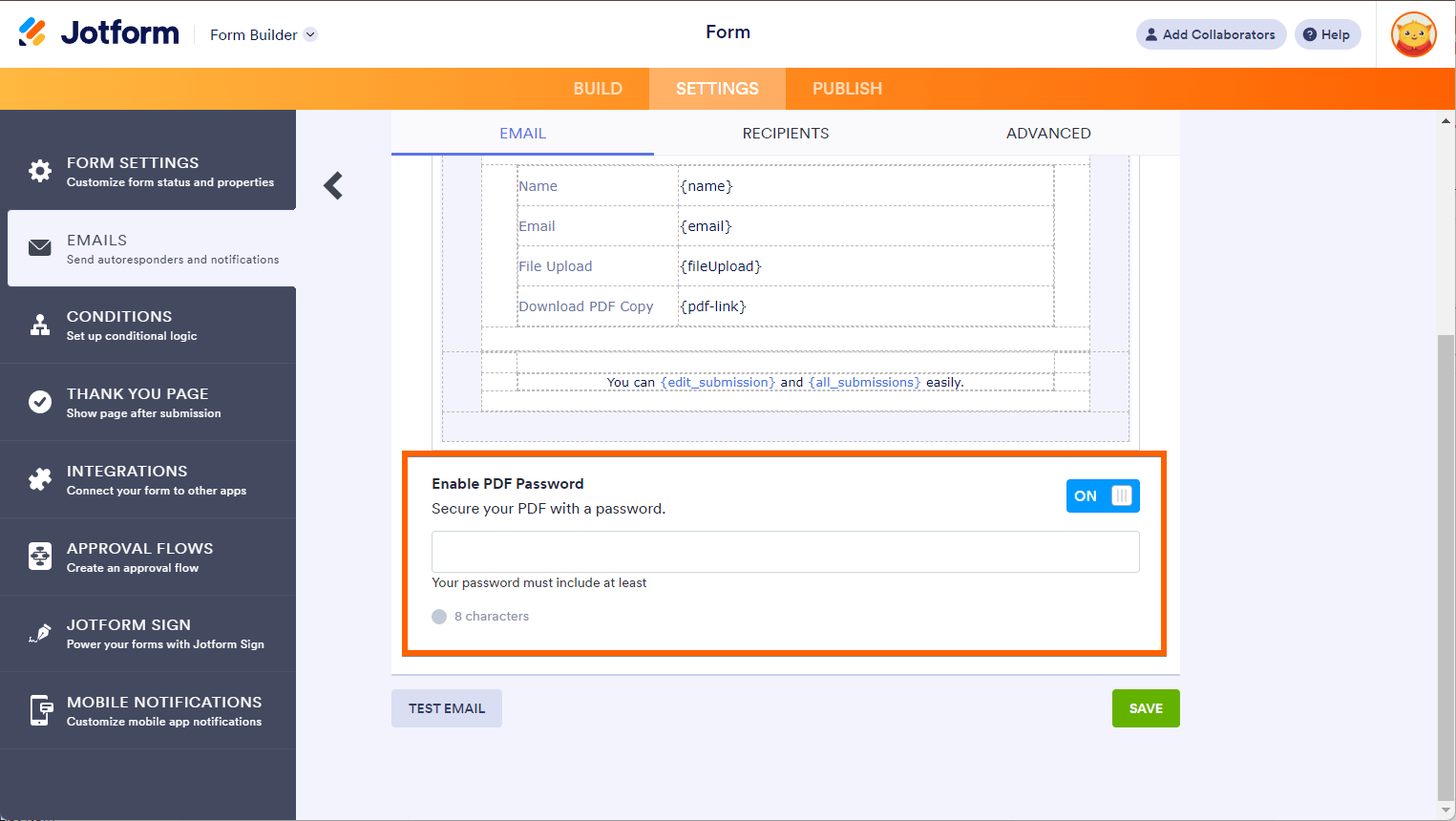Click inside the PDF password input field
1456x821 pixels.
tap(785, 551)
